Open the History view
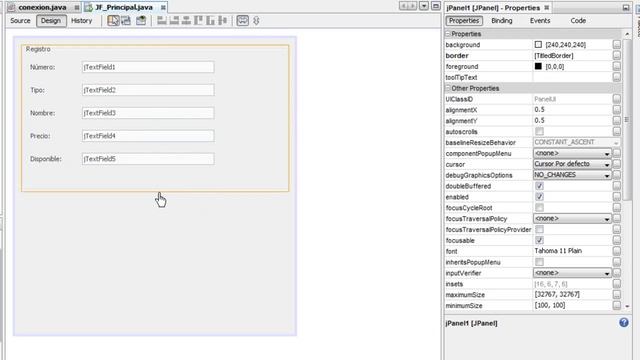Screen dimensions: 640x360 pos(82,20)
